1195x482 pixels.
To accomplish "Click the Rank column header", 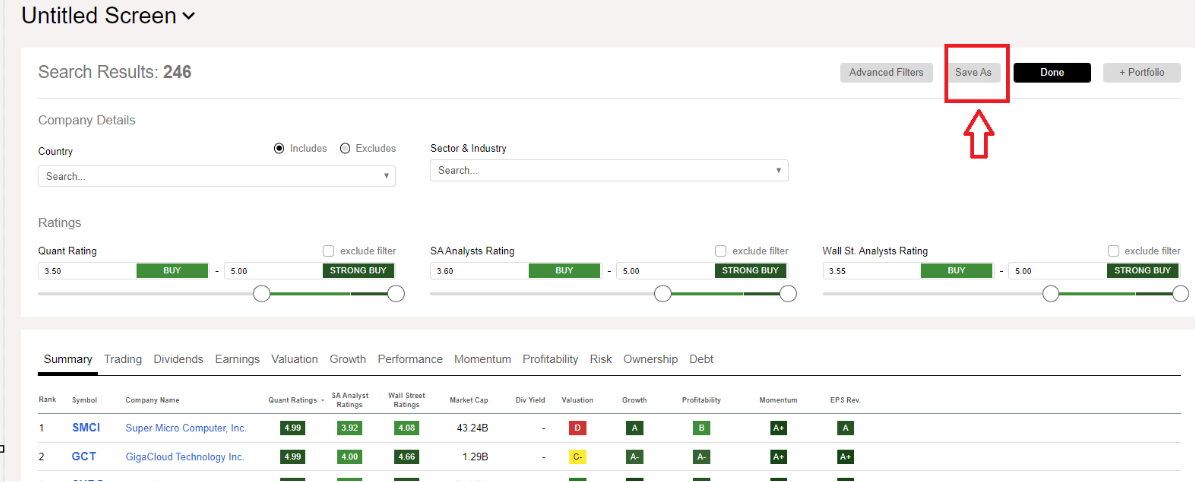I will coord(46,400).
